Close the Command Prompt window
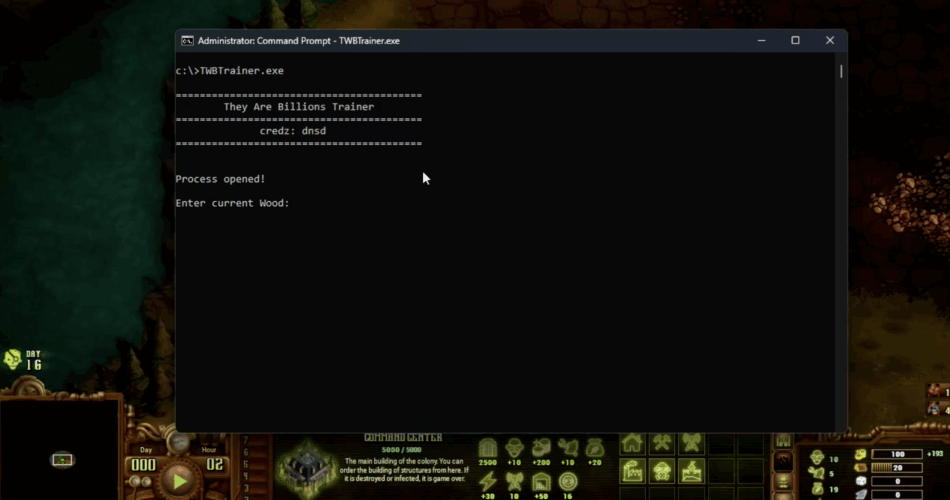 (830, 41)
